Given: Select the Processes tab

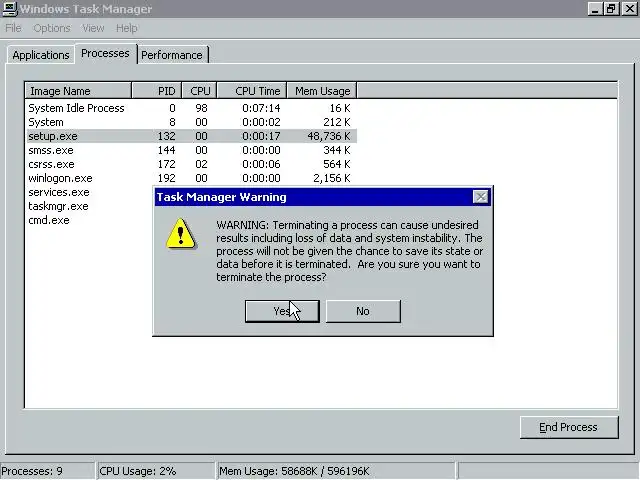Looking at the screenshot, I should tap(105, 53).
